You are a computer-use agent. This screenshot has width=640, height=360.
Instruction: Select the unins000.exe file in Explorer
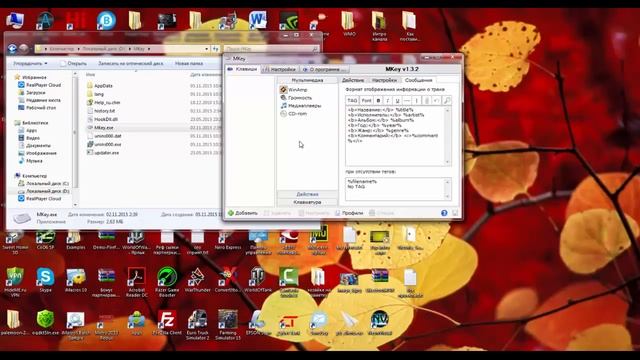[104, 144]
